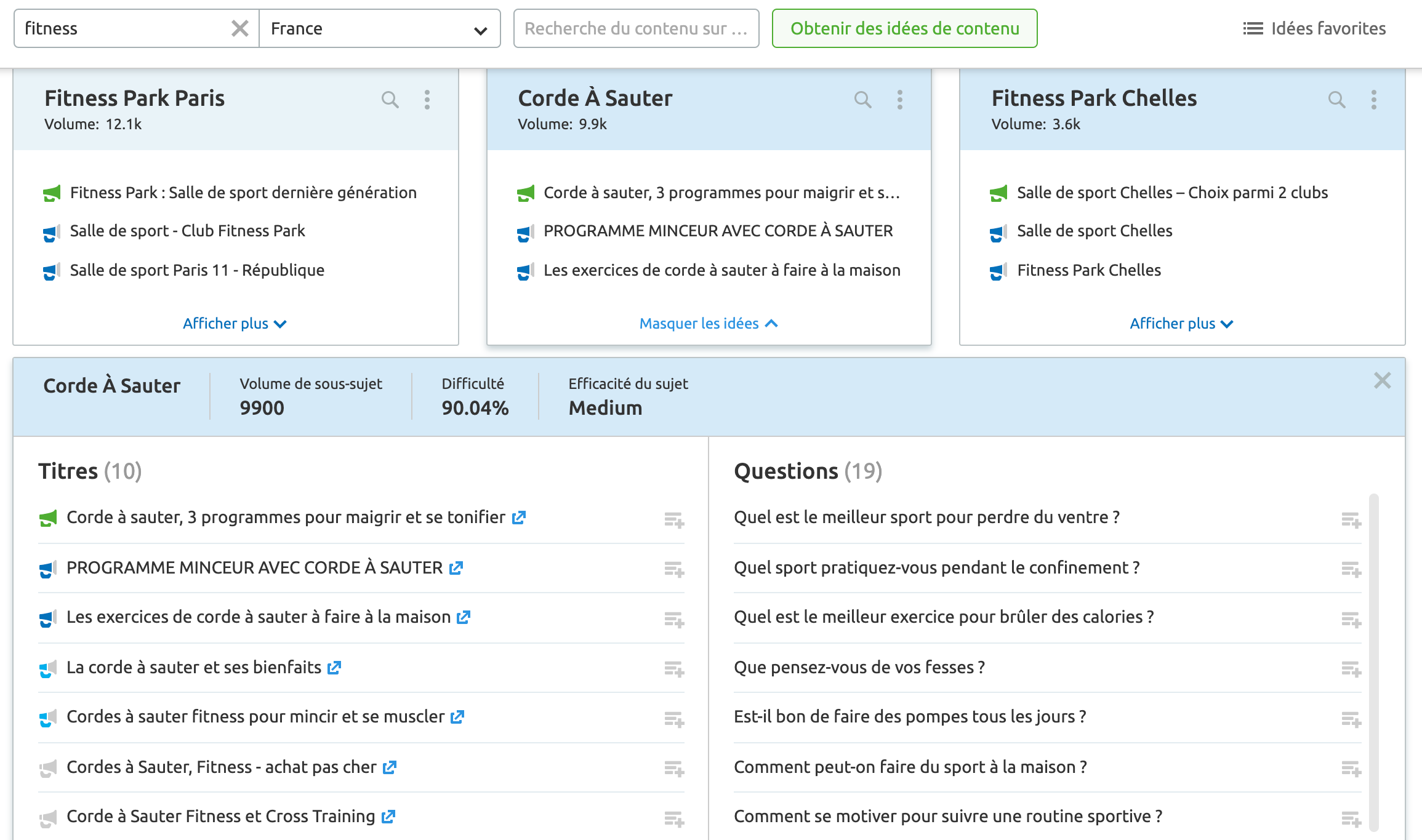Open three-dot menu on Fitness Park Chelles card
The width and height of the screenshot is (1422, 840).
[x=1373, y=100]
